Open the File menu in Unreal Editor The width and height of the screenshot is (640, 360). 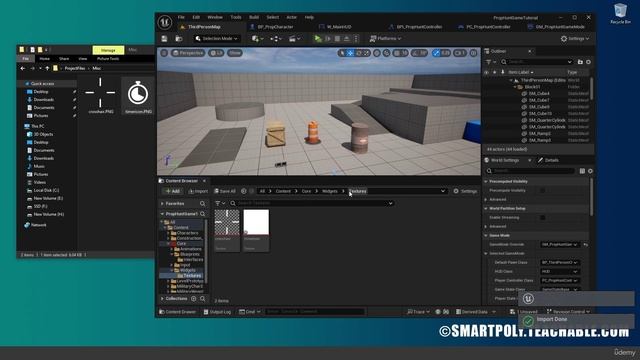coord(181,17)
